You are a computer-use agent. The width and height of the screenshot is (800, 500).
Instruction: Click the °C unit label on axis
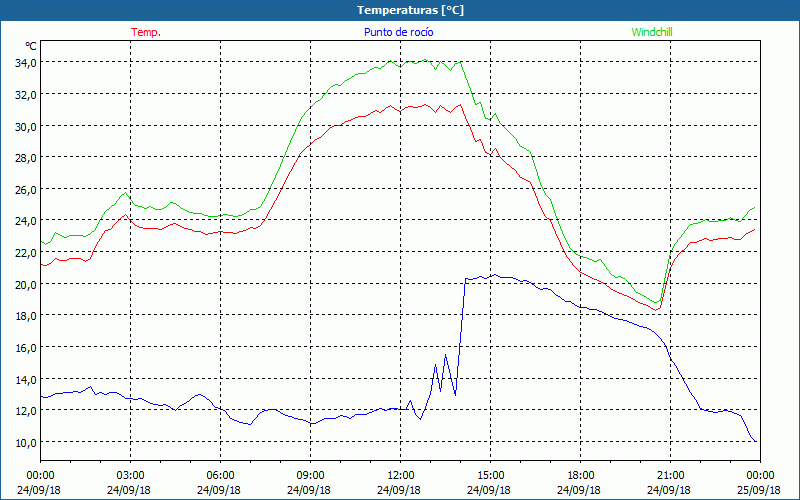[x=31, y=46]
